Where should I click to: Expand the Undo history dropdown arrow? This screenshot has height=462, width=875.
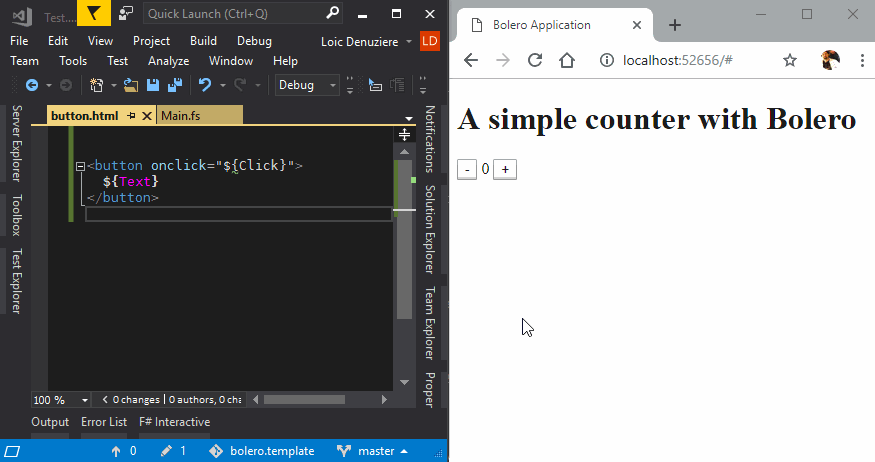pos(222,85)
